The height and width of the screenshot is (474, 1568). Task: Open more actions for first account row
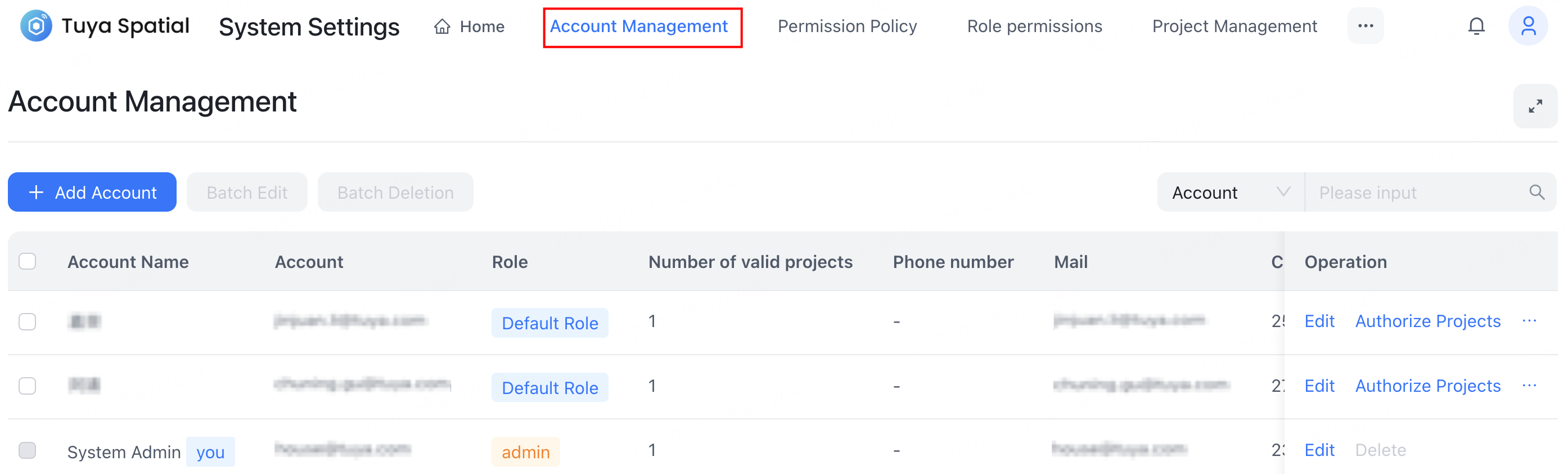point(1529,321)
